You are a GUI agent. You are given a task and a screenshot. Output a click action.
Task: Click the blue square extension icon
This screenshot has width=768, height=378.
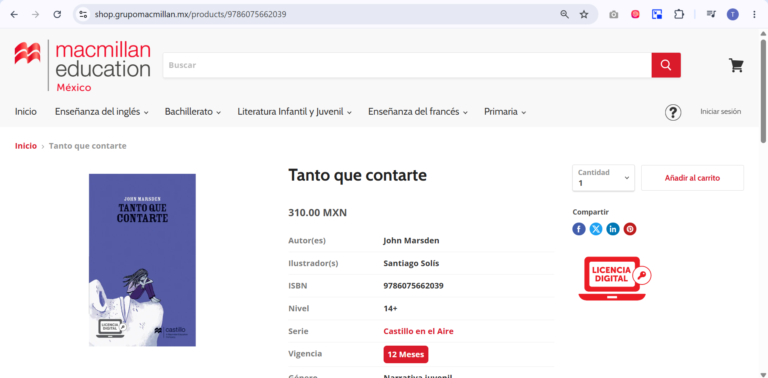point(657,14)
